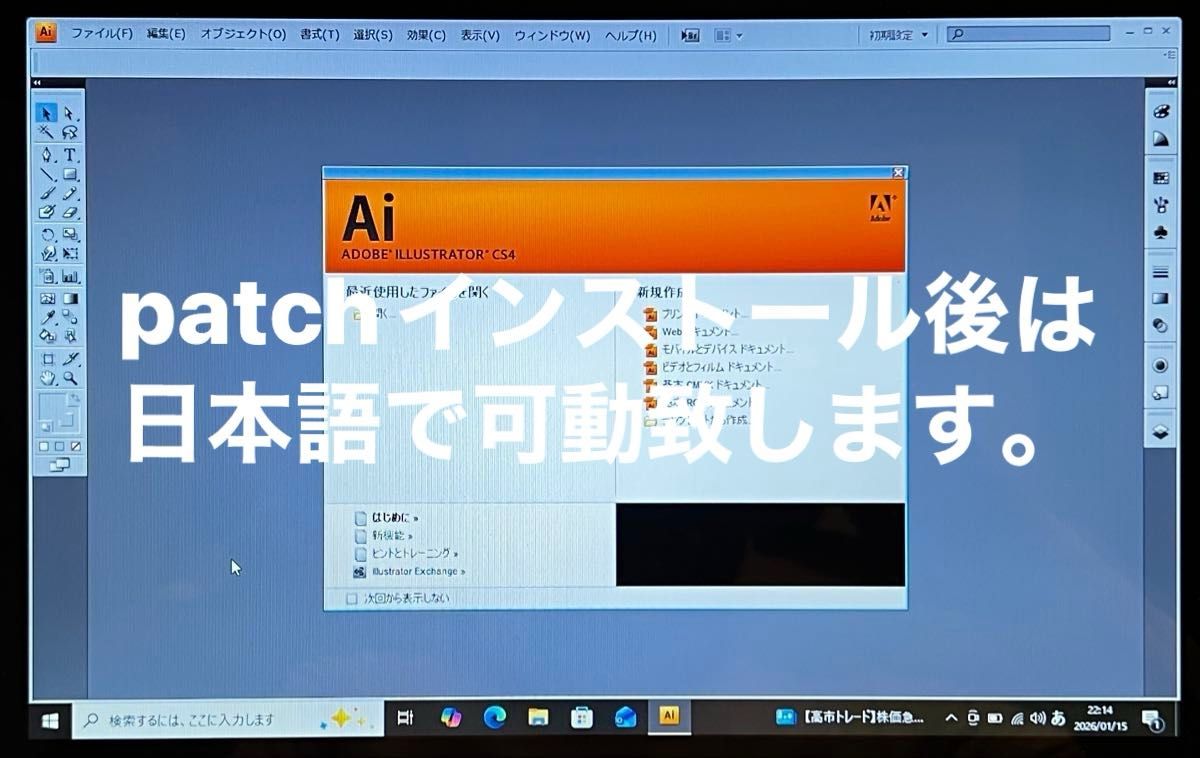Image resolution: width=1200 pixels, height=758 pixels.
Task: Select the Hand tool
Action: (x=47, y=378)
